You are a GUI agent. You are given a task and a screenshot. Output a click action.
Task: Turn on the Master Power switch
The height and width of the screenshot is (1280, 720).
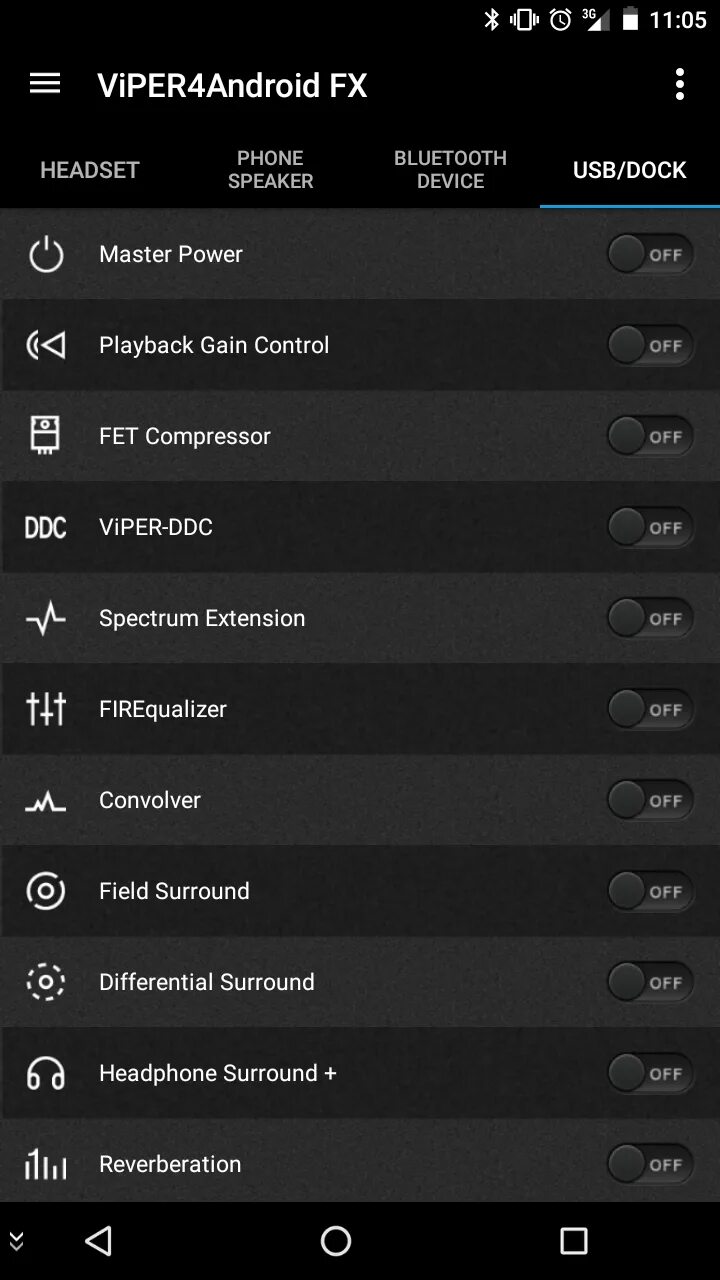click(x=651, y=254)
